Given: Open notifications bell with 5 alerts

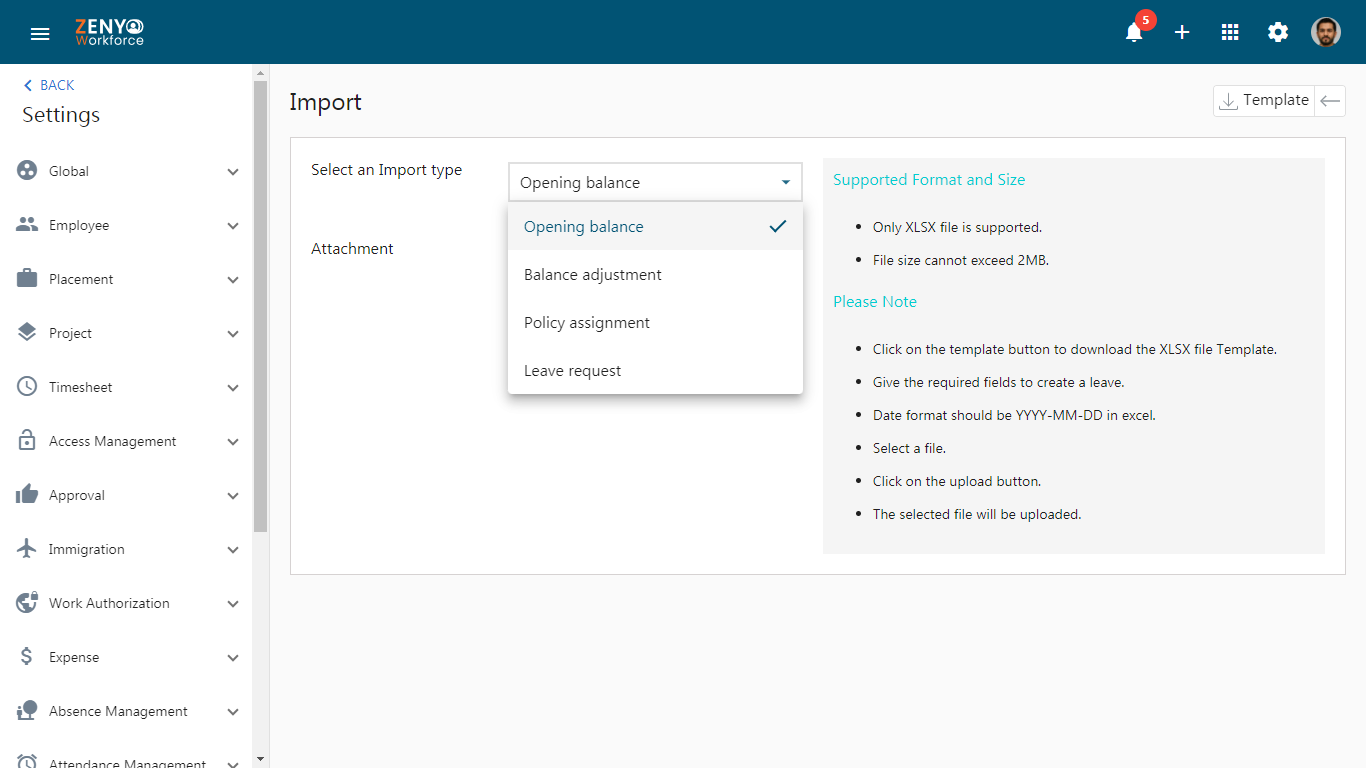Looking at the screenshot, I should click(x=1134, y=32).
